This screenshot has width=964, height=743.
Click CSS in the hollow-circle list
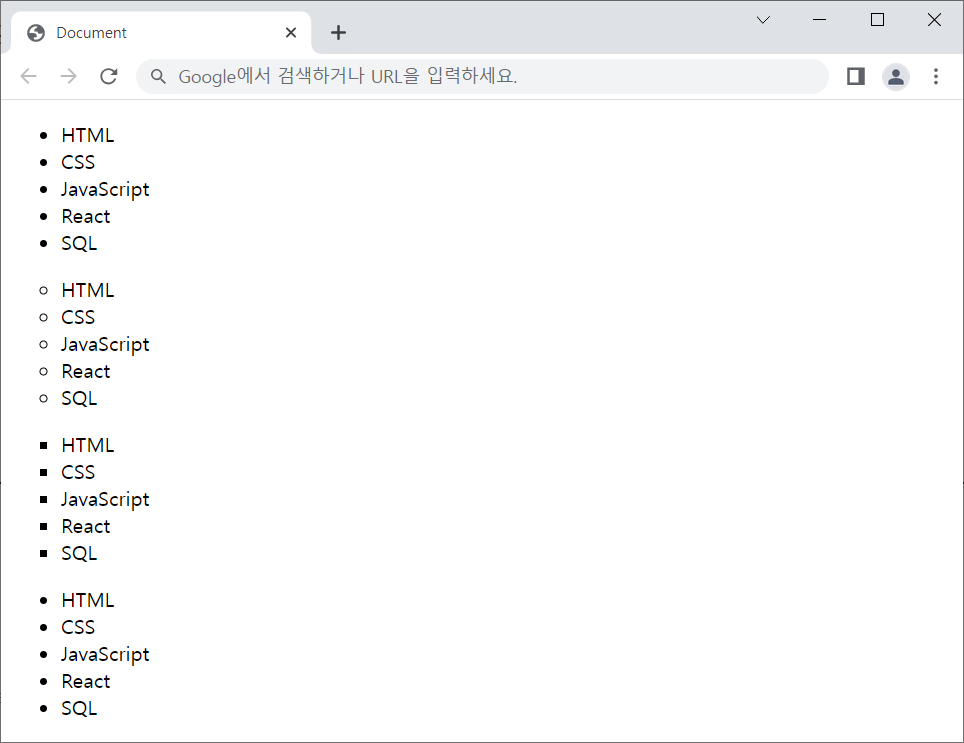click(78, 317)
